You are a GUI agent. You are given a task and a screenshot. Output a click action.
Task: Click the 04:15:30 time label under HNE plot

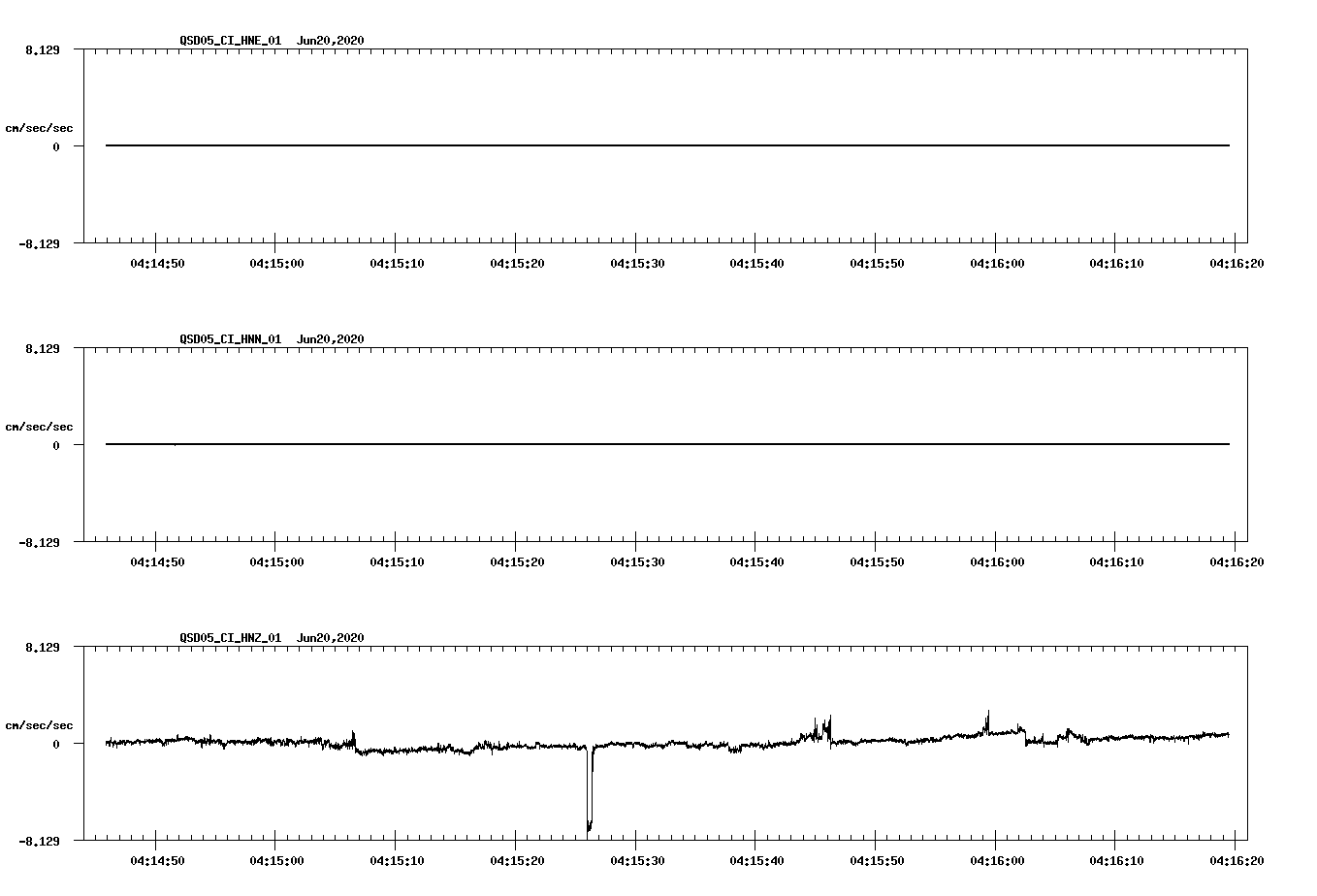coord(637,263)
